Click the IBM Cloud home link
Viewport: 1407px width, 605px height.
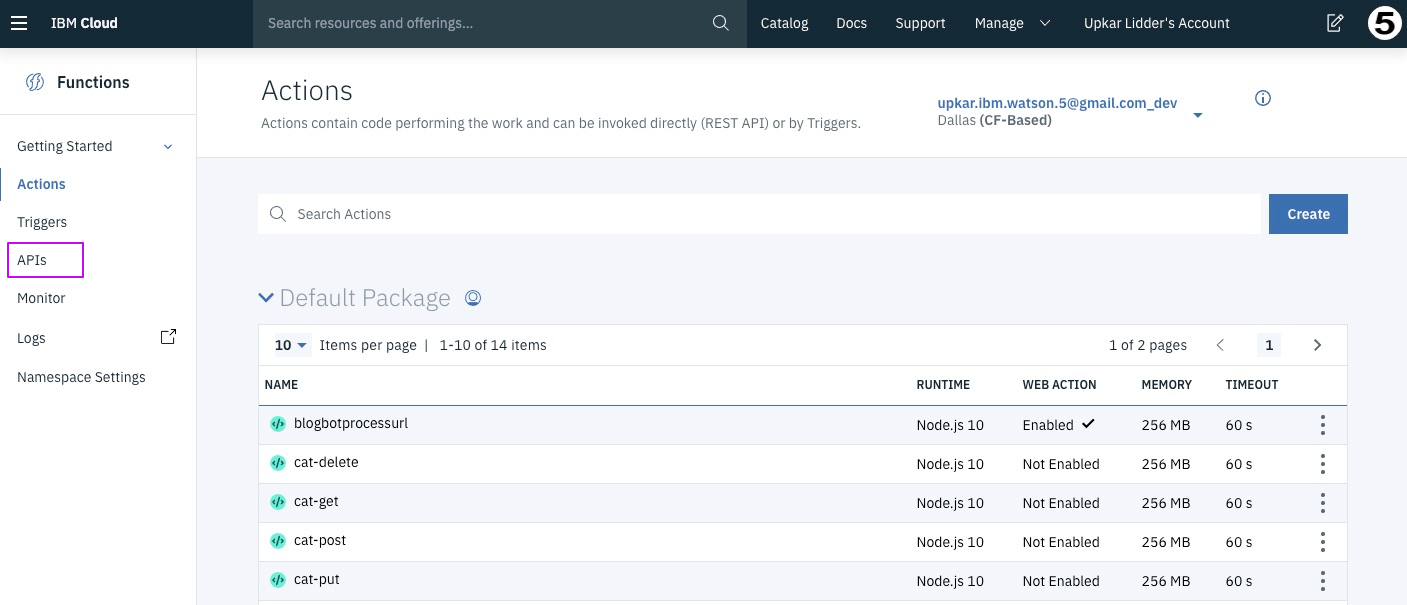(84, 23)
